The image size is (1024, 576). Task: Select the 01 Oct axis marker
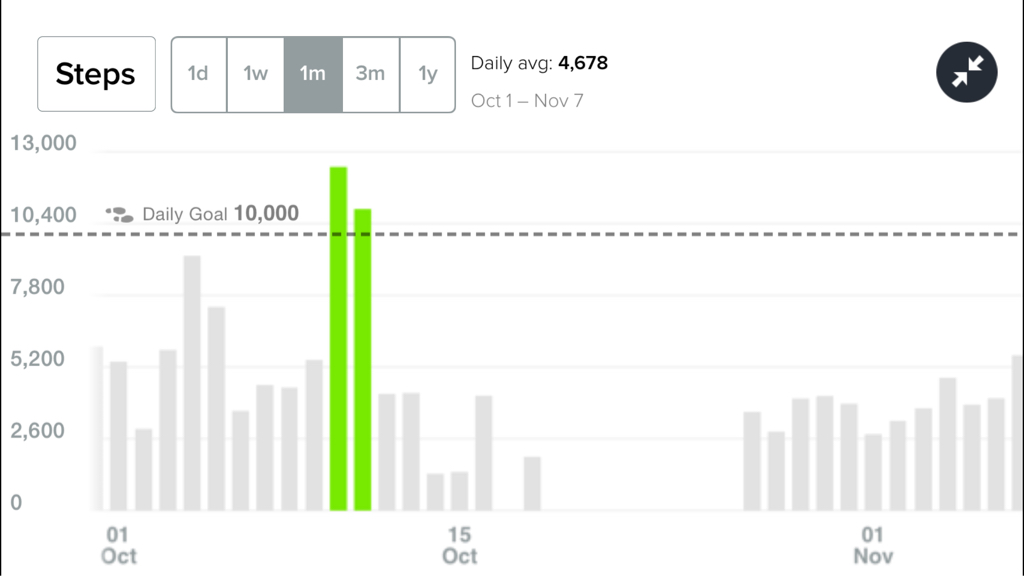click(118, 545)
